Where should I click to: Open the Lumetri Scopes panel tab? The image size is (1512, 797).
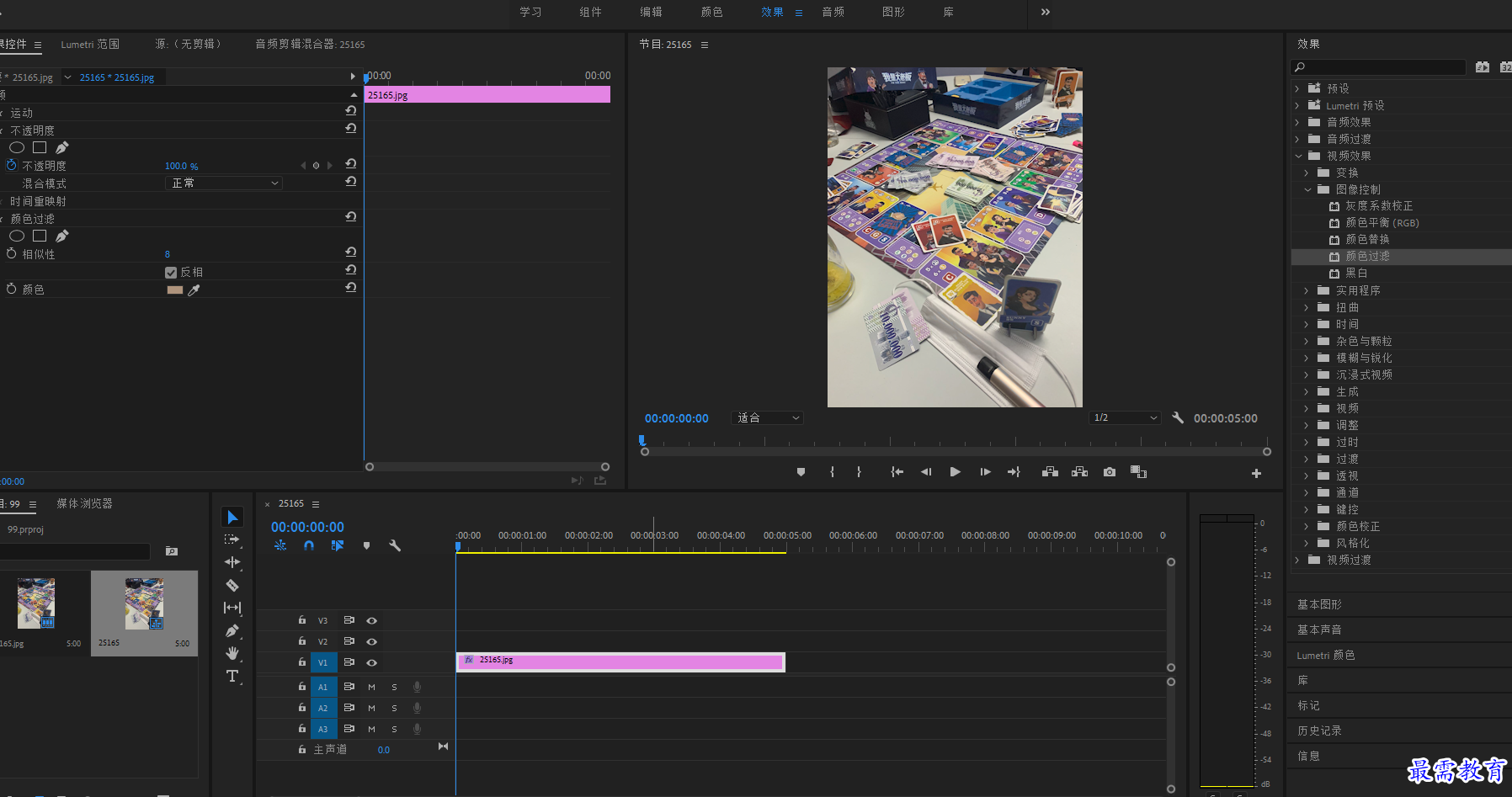(x=90, y=44)
